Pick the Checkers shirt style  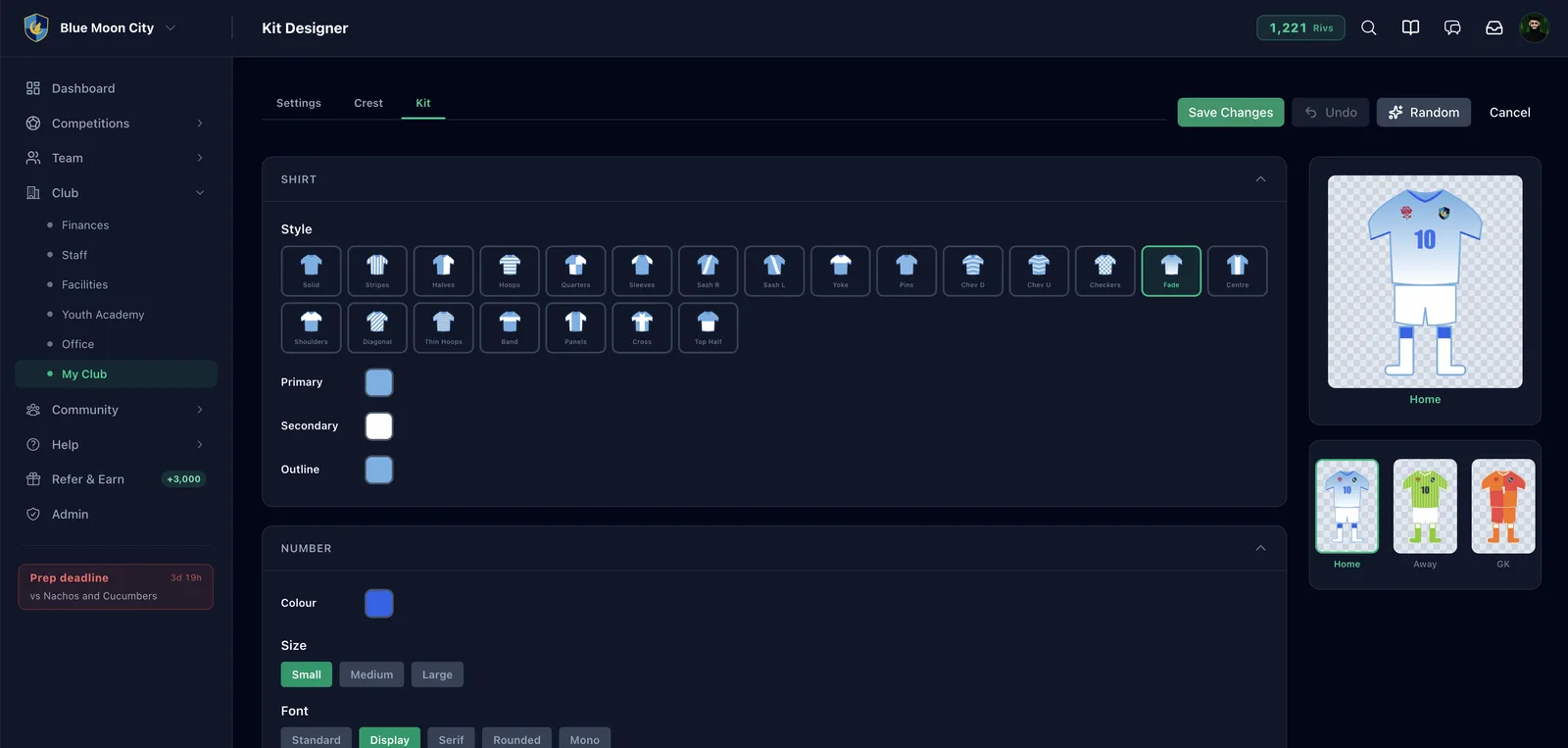[1105, 271]
